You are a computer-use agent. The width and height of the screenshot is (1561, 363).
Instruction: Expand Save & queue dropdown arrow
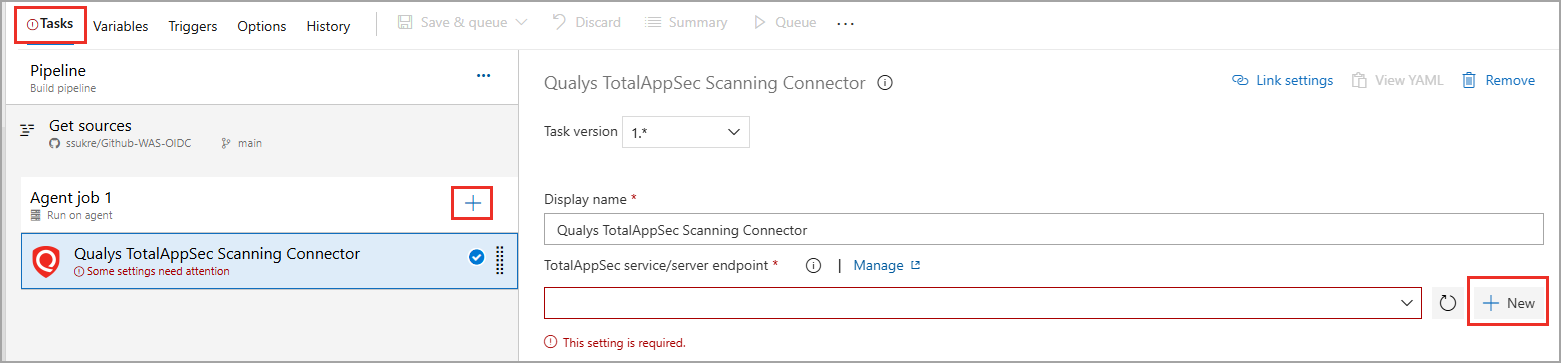[521, 22]
